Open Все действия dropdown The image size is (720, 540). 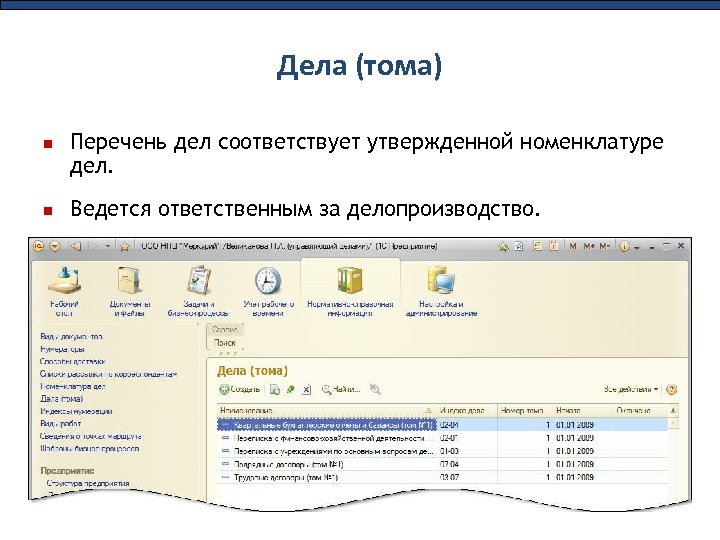(631, 389)
